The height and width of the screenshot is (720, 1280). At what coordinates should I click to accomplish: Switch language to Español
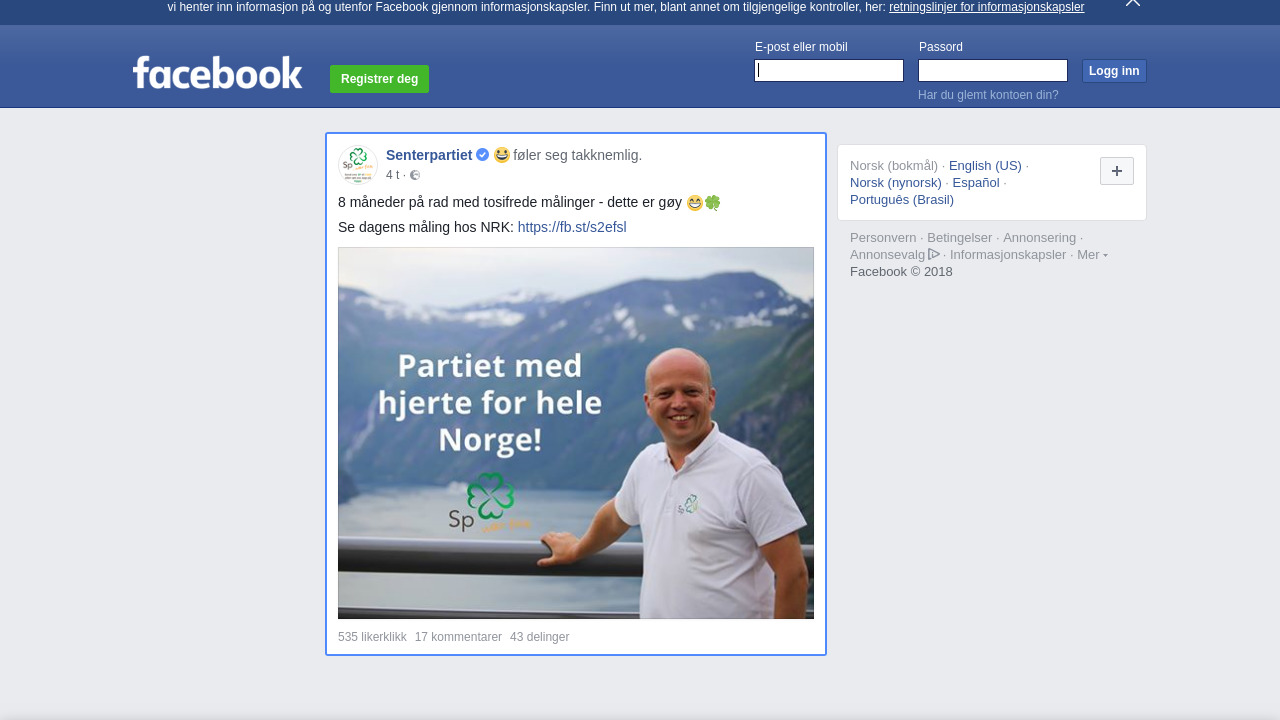pyautogui.click(x=976, y=183)
